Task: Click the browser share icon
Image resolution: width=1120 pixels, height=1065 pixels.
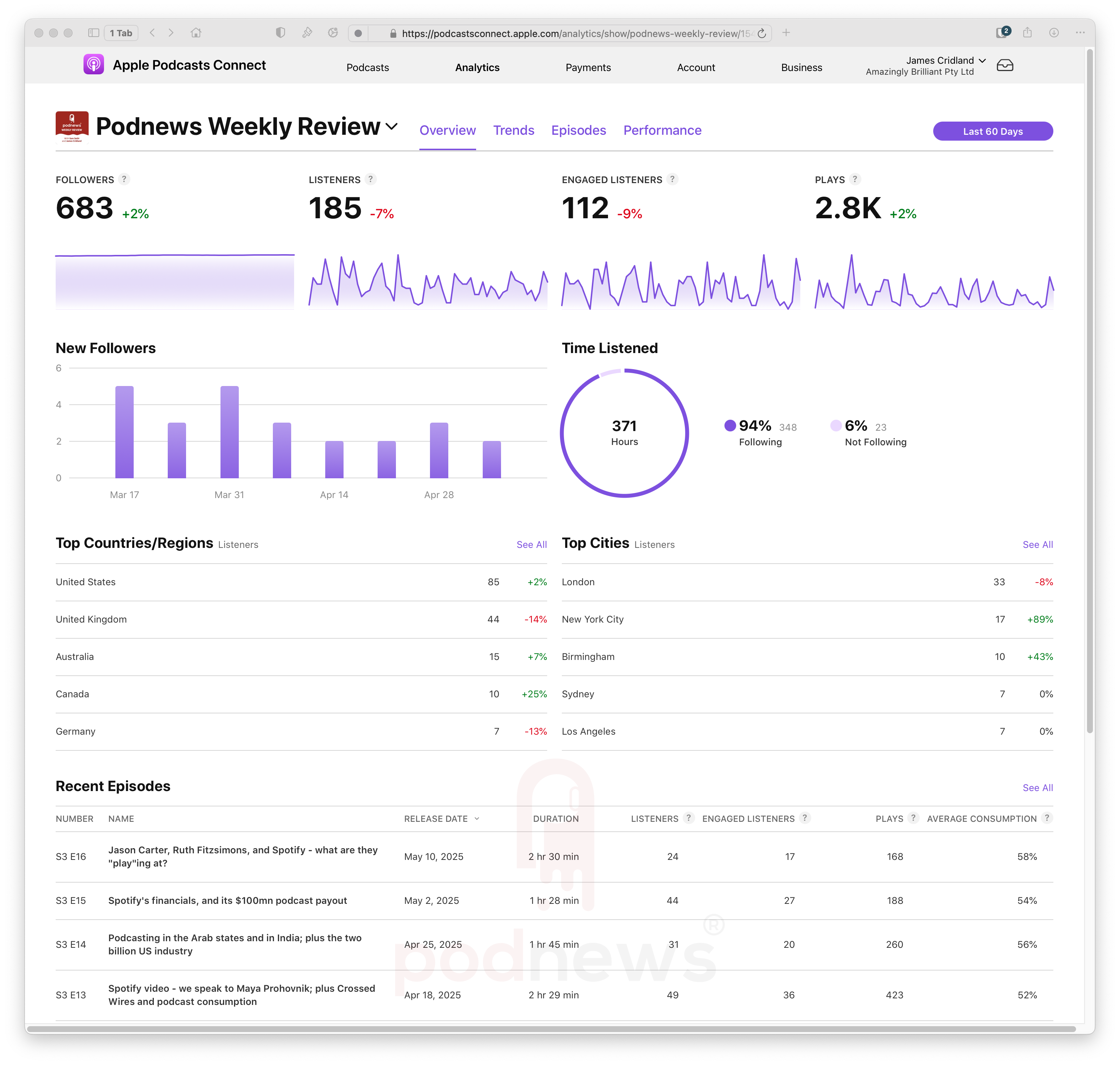Action: point(1027,33)
